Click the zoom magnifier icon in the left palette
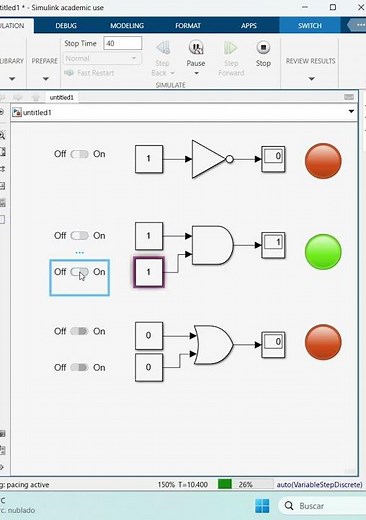366x520 pixels. click(x=2, y=135)
